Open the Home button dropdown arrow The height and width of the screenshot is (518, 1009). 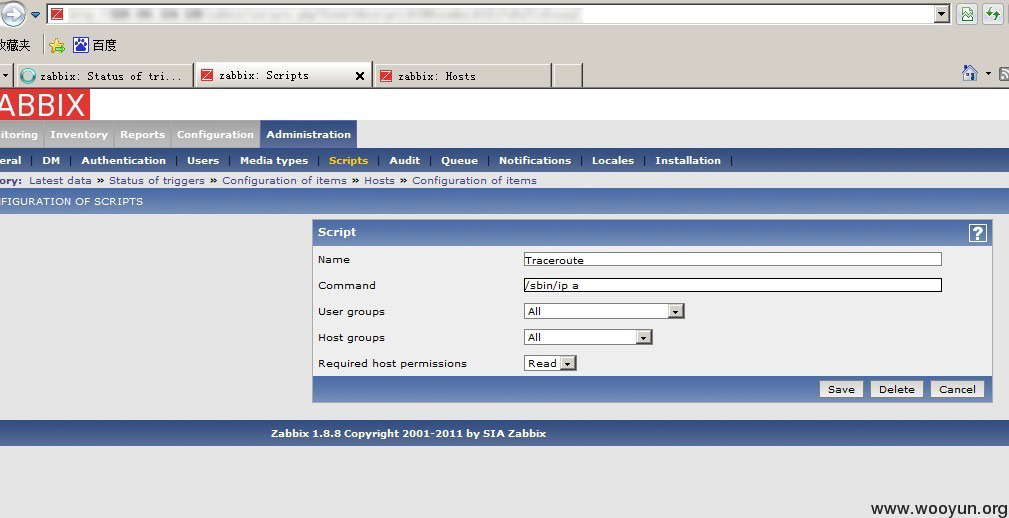click(988, 73)
